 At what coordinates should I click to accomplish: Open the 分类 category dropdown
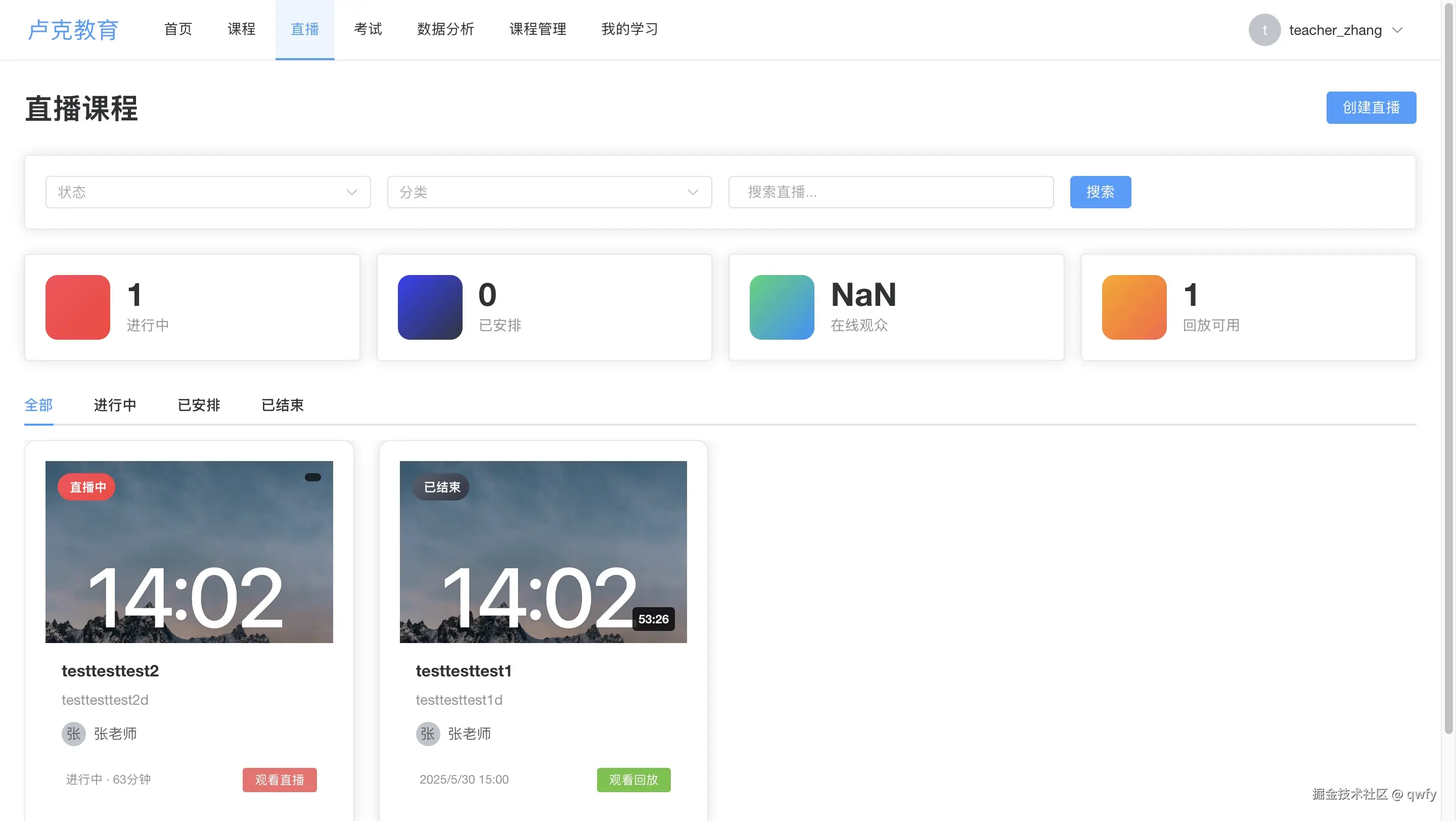[549, 192]
